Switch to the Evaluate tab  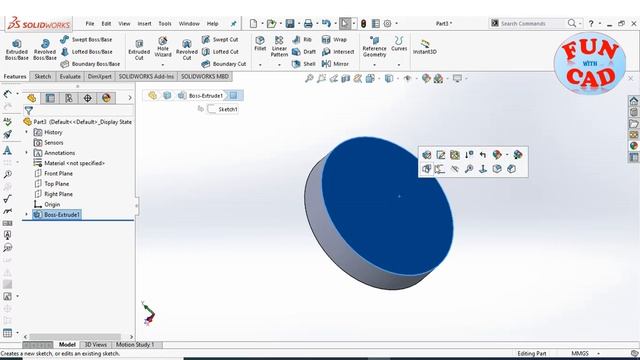click(x=70, y=76)
